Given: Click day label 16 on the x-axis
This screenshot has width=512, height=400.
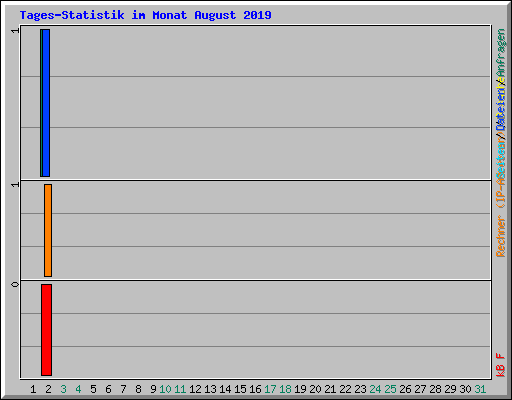Looking at the screenshot, I should coord(255,389).
